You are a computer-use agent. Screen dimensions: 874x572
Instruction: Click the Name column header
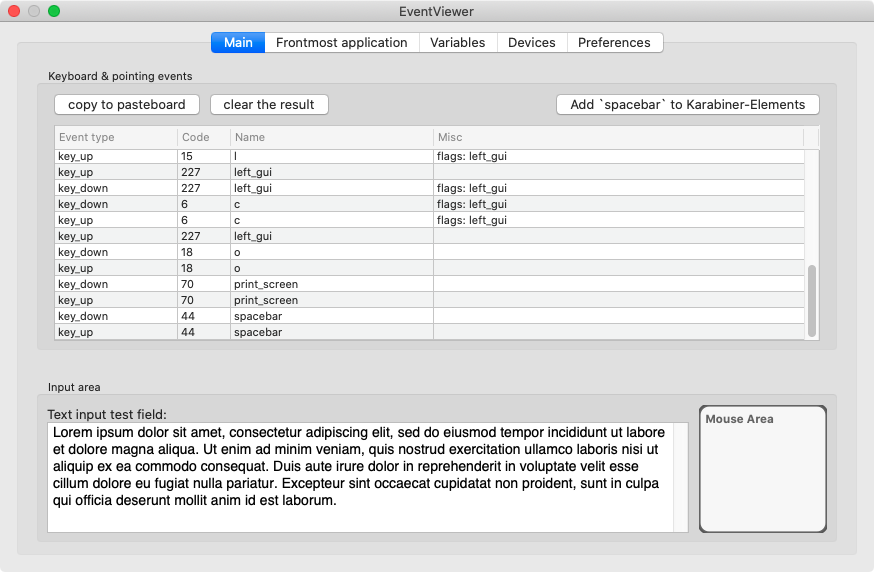click(x=330, y=137)
